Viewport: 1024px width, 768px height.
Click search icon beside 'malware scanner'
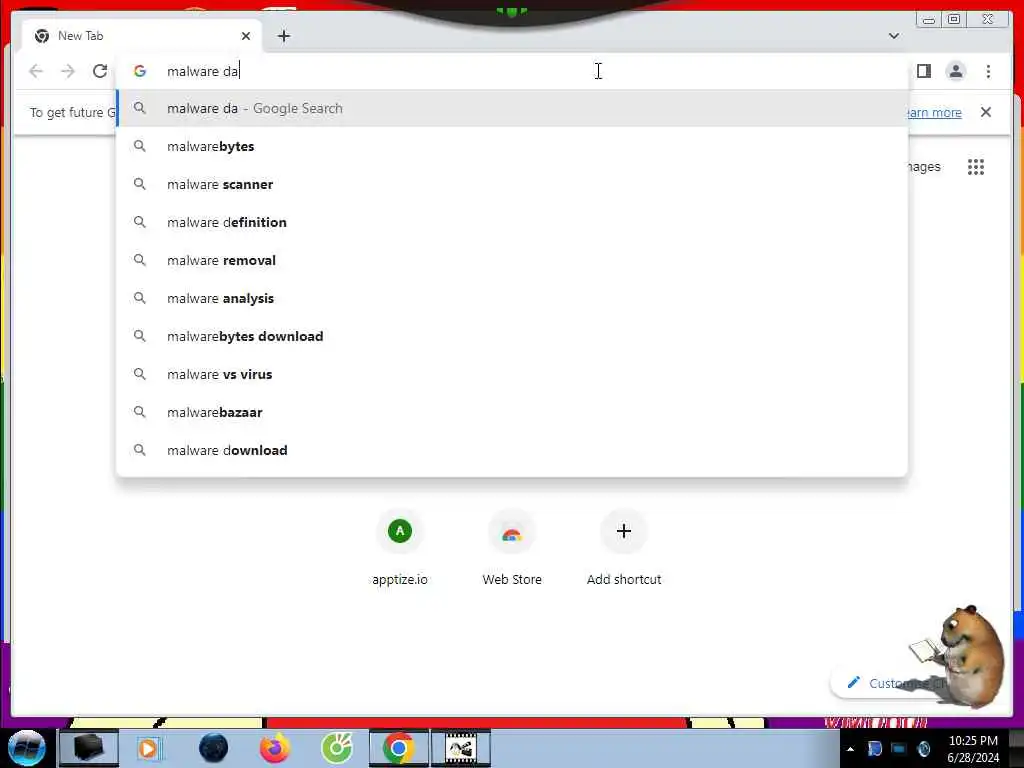click(140, 184)
